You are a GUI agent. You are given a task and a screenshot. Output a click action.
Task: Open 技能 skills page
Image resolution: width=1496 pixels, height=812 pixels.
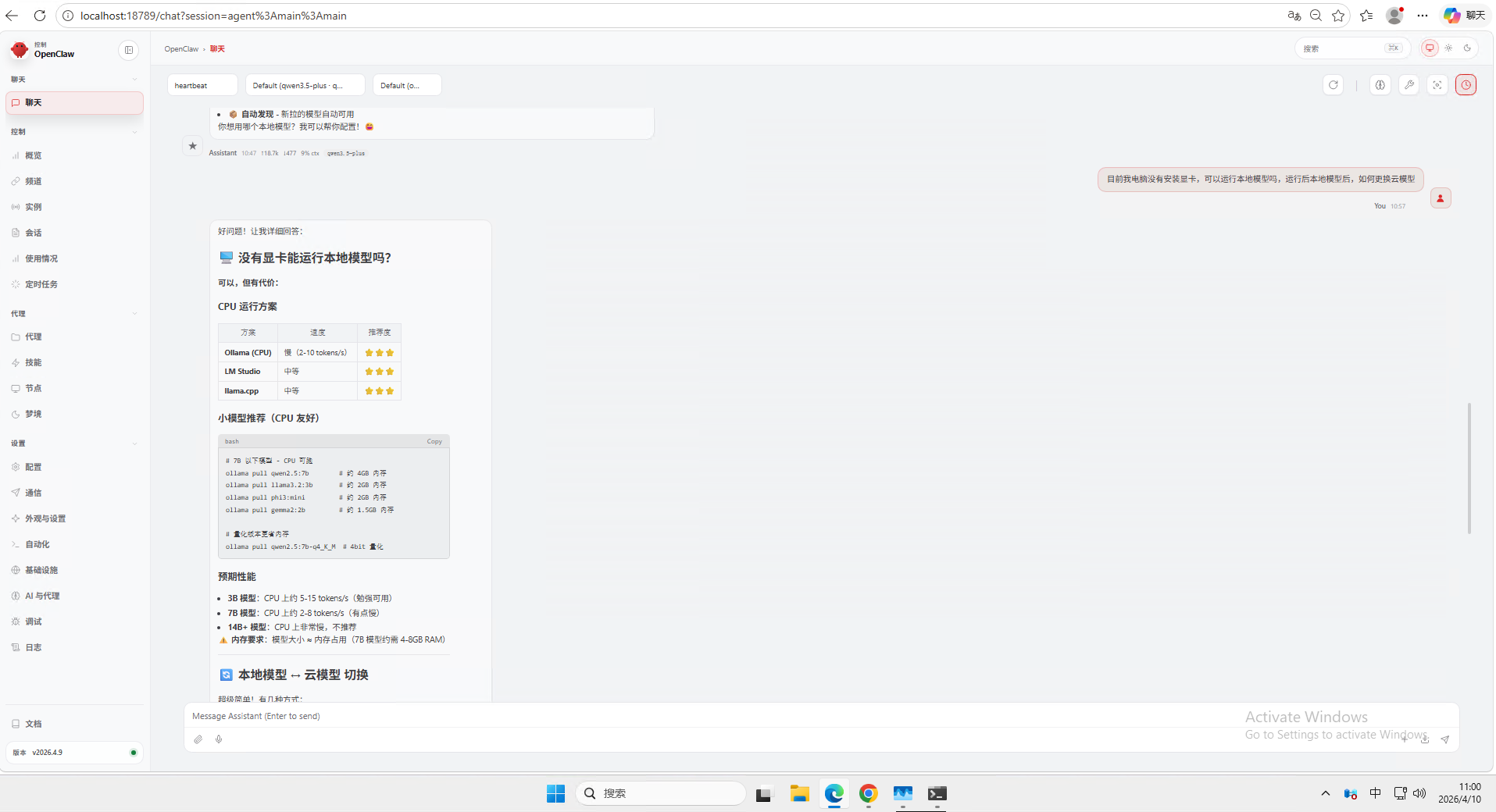(x=74, y=362)
